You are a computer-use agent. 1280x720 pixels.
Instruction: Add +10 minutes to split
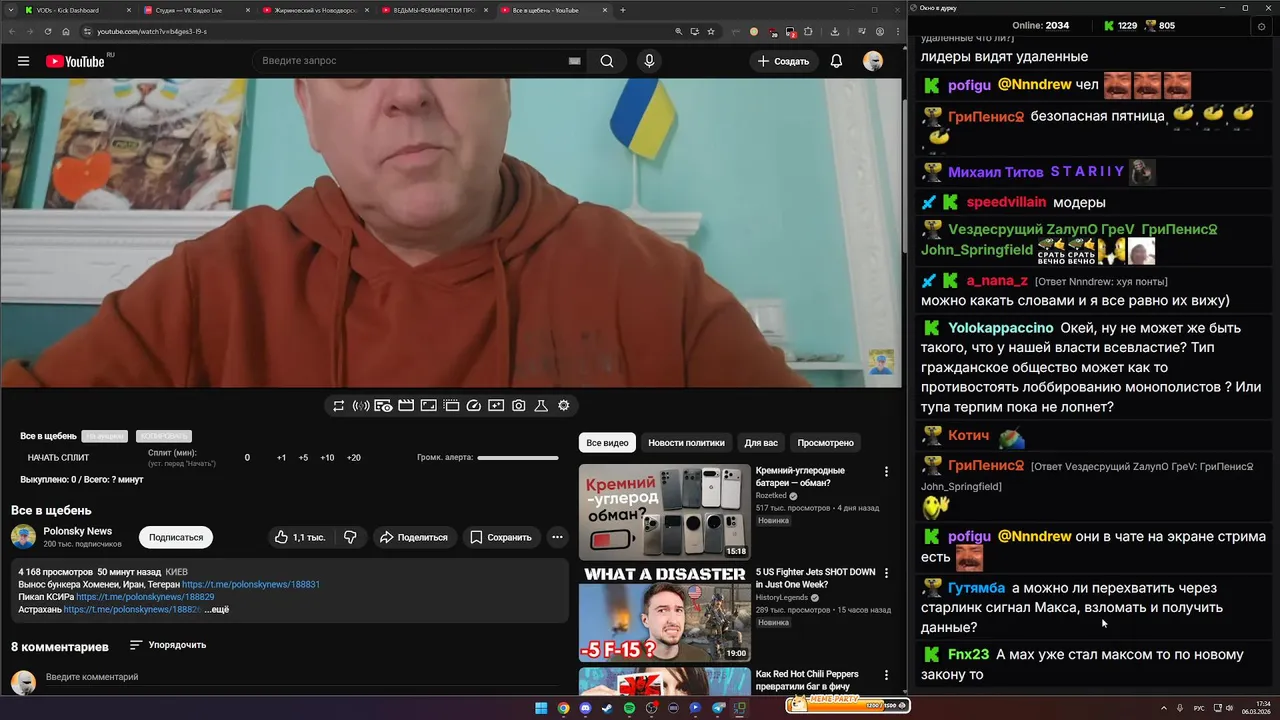tap(327, 458)
